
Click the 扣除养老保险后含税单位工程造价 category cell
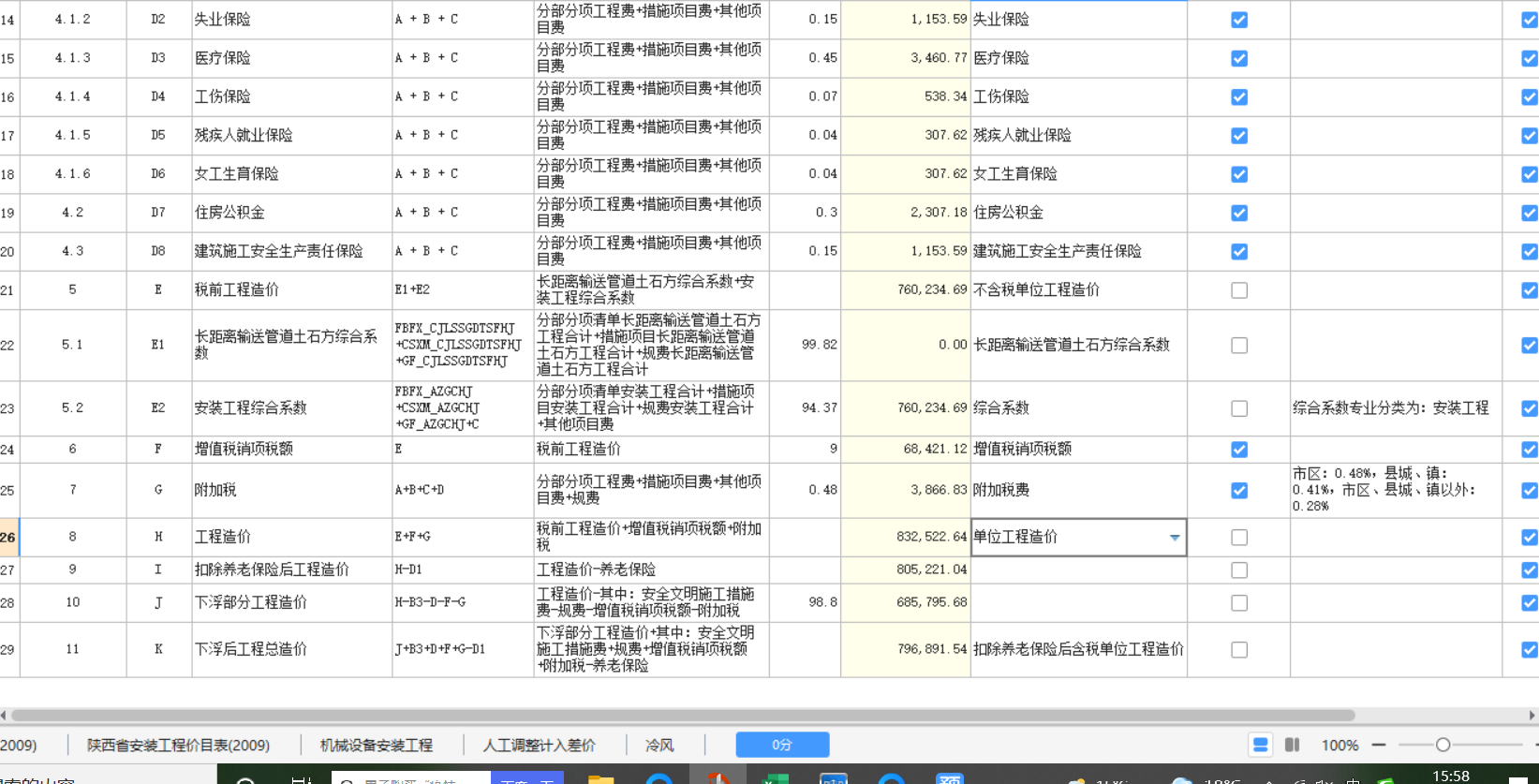click(x=1079, y=650)
